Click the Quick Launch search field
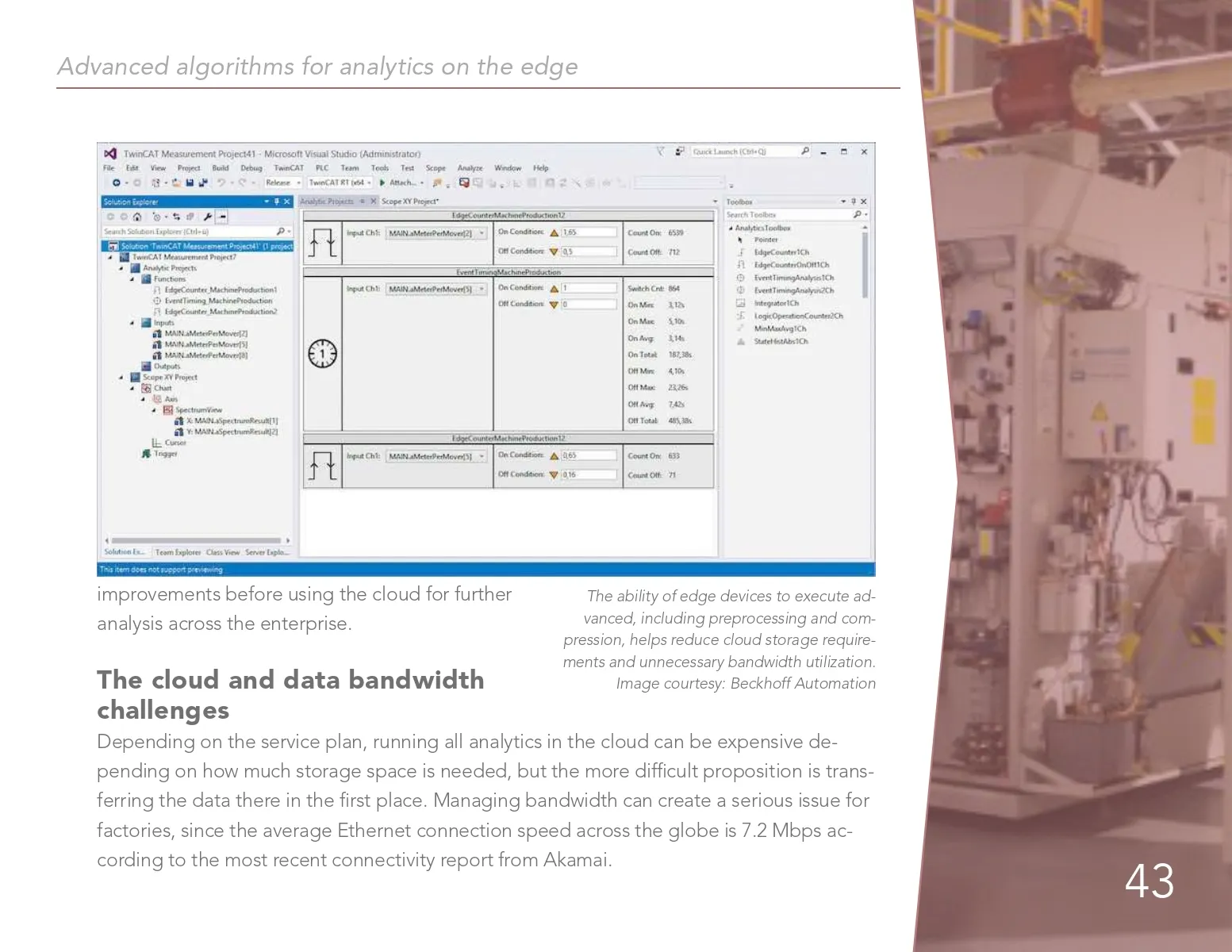This screenshot has height=952, width=1232. pos(743,152)
